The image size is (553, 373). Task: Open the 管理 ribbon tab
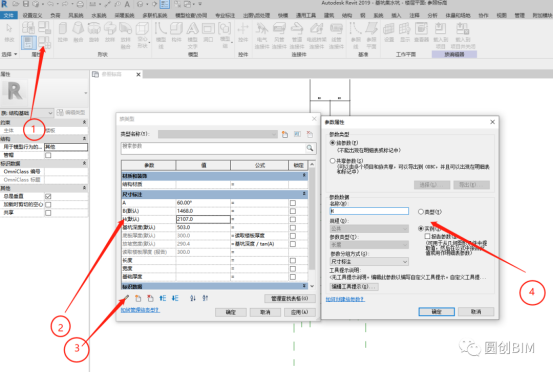pyautogui.click(x=519, y=15)
